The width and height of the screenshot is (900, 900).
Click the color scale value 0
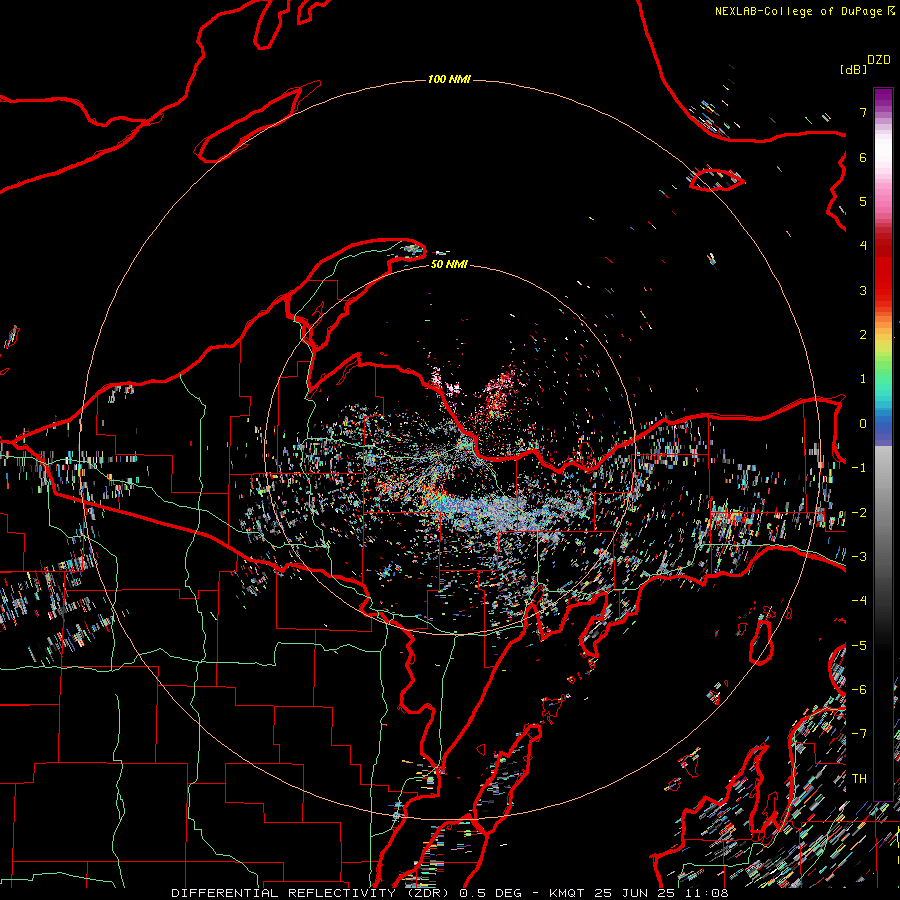(x=863, y=424)
